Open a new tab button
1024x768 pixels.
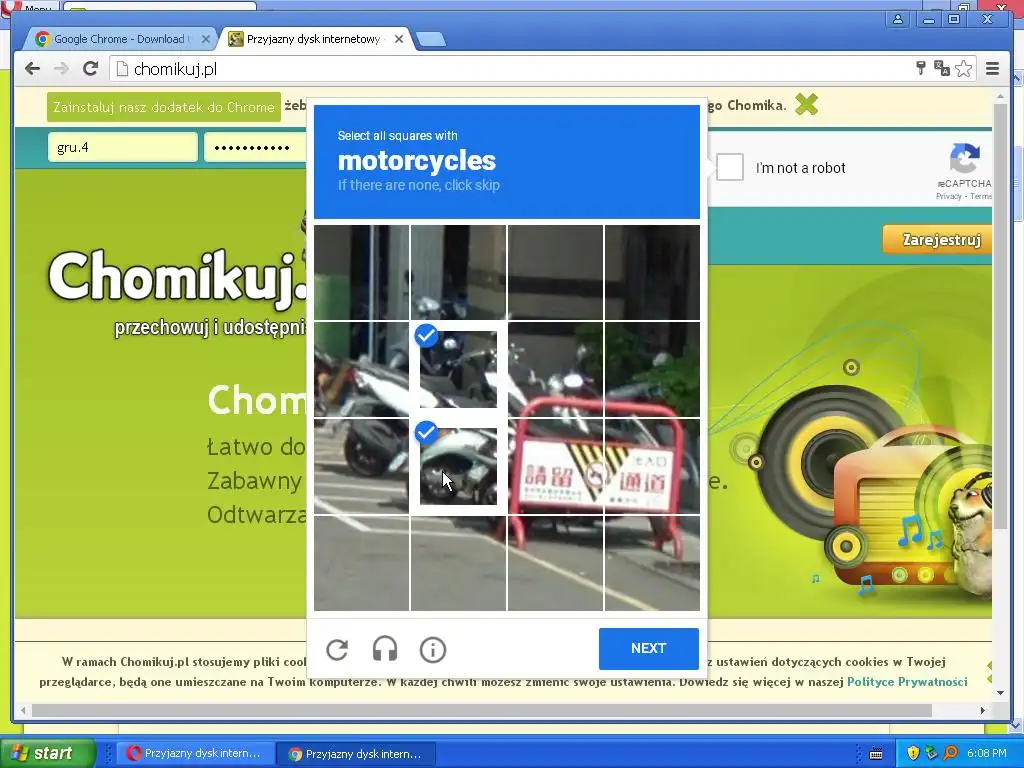pos(431,39)
